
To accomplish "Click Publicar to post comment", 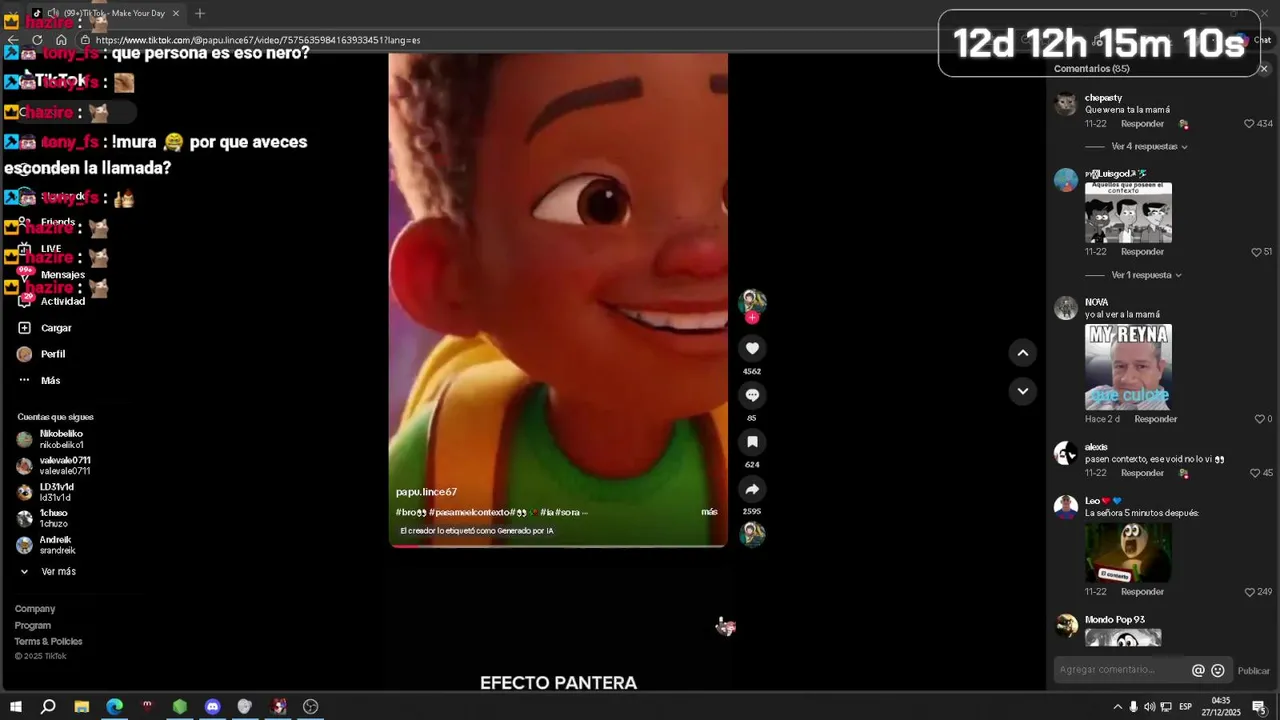I will click(x=1253, y=671).
